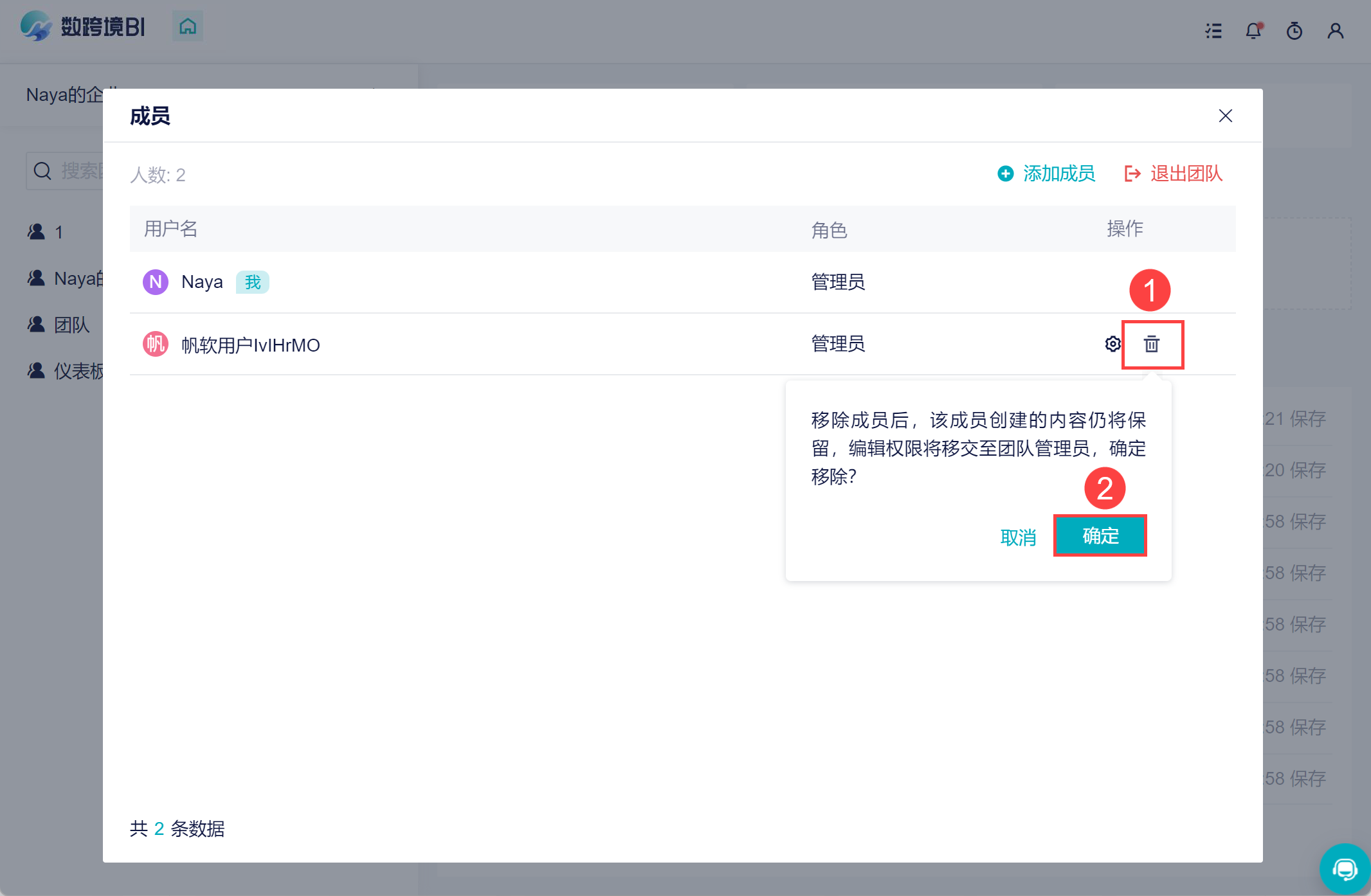Click the timer clock icon in header
The height and width of the screenshot is (896, 1371).
pyautogui.click(x=1294, y=30)
